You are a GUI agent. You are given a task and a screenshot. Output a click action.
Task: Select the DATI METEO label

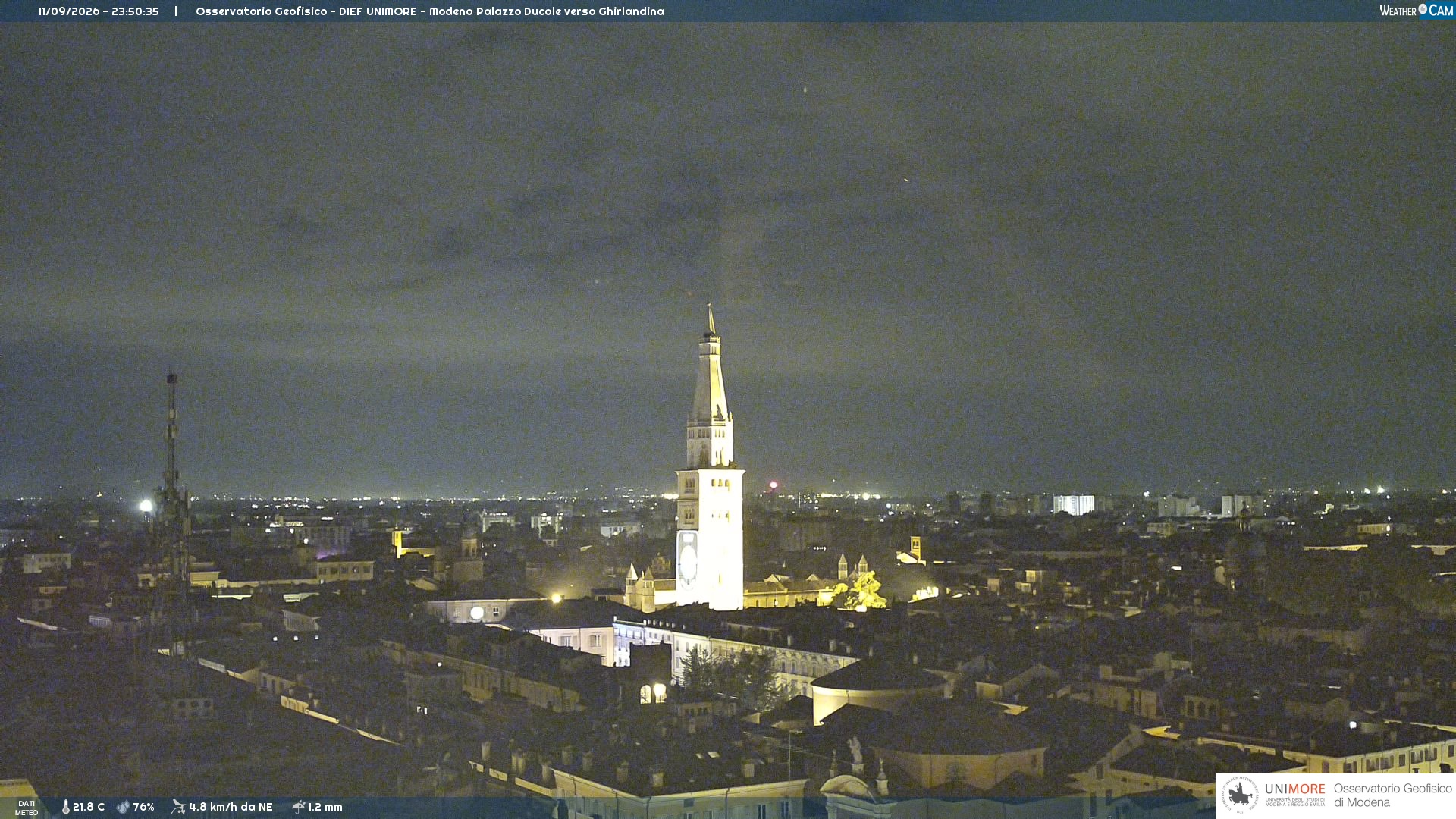27,808
